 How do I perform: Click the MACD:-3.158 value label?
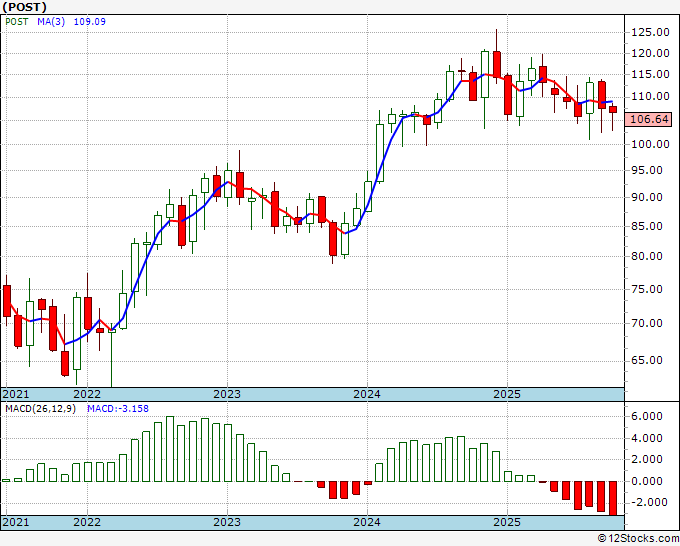[118, 409]
